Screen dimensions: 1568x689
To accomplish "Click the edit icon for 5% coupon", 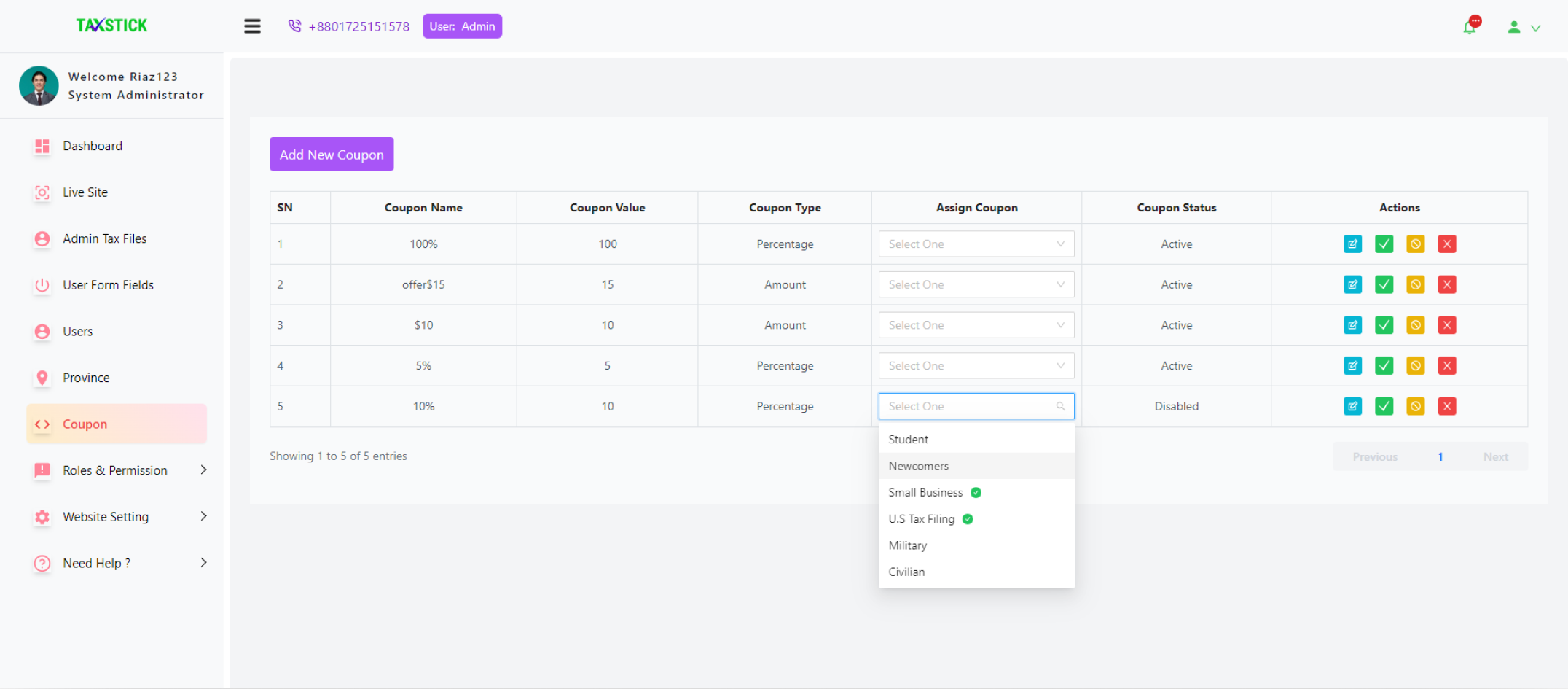I will click(1352, 366).
